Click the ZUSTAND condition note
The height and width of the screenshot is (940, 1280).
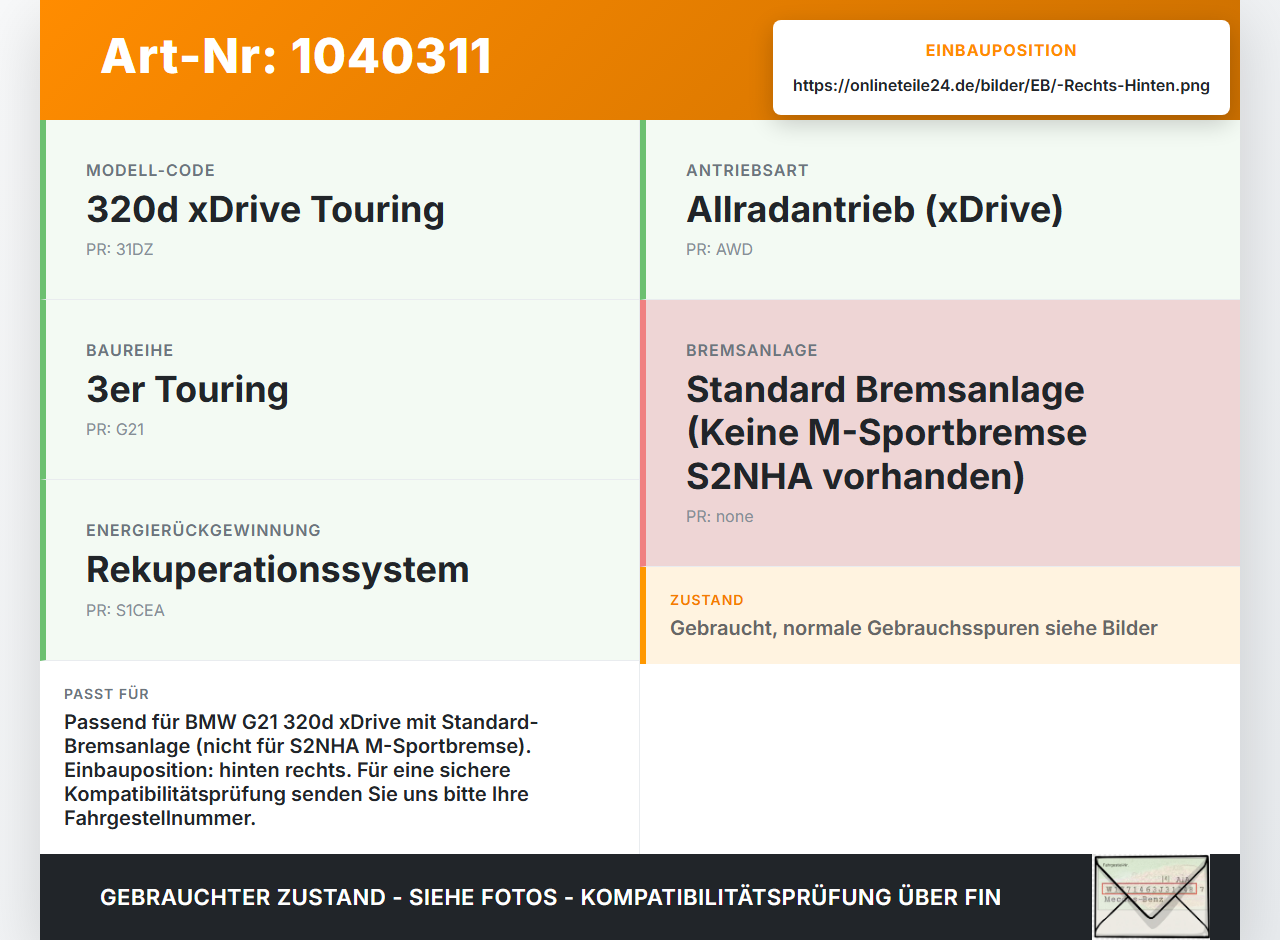click(940, 615)
